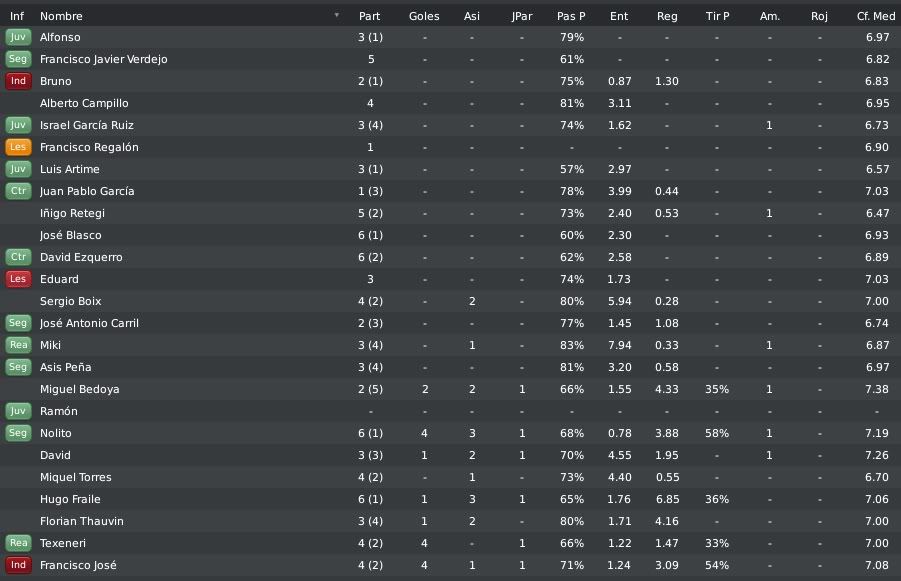Click the Seg badge next to Francisco Javier Verdejo
The width and height of the screenshot is (901, 581).
pyautogui.click(x=18, y=59)
